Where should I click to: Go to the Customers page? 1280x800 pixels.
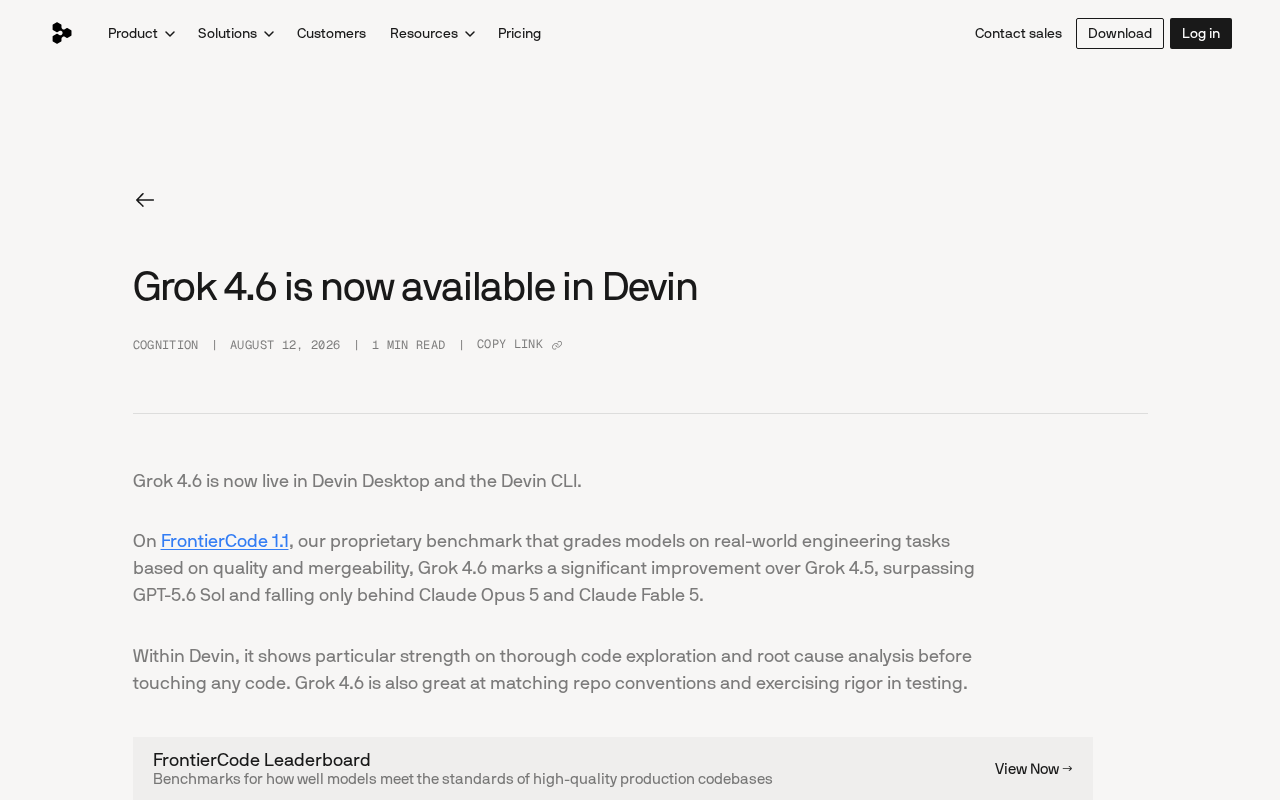tap(331, 33)
